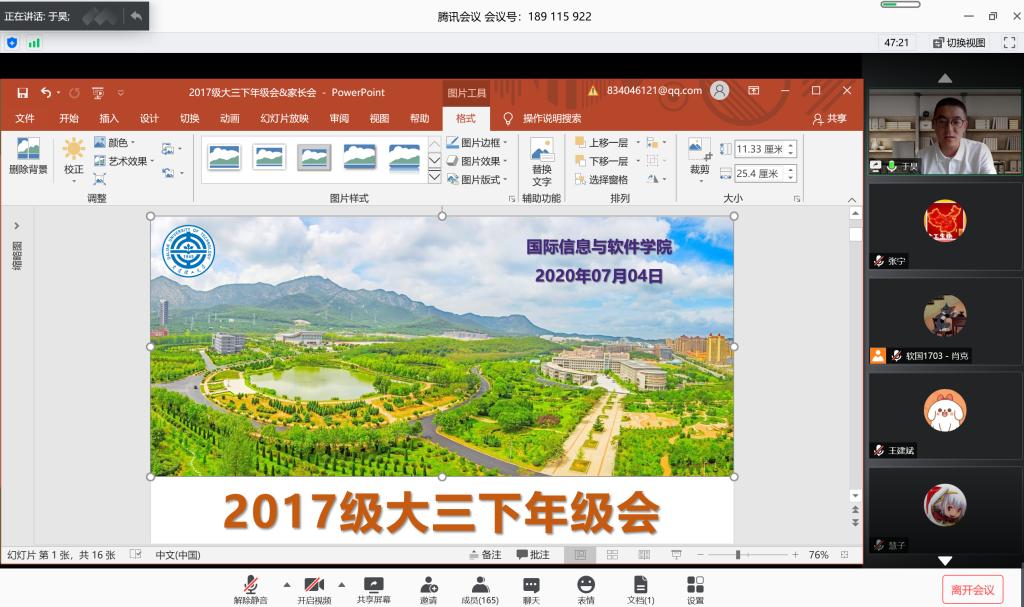This screenshot has height=607, width=1024.
Task: Switch to the 插入 ribbon tab
Action: 109,118
